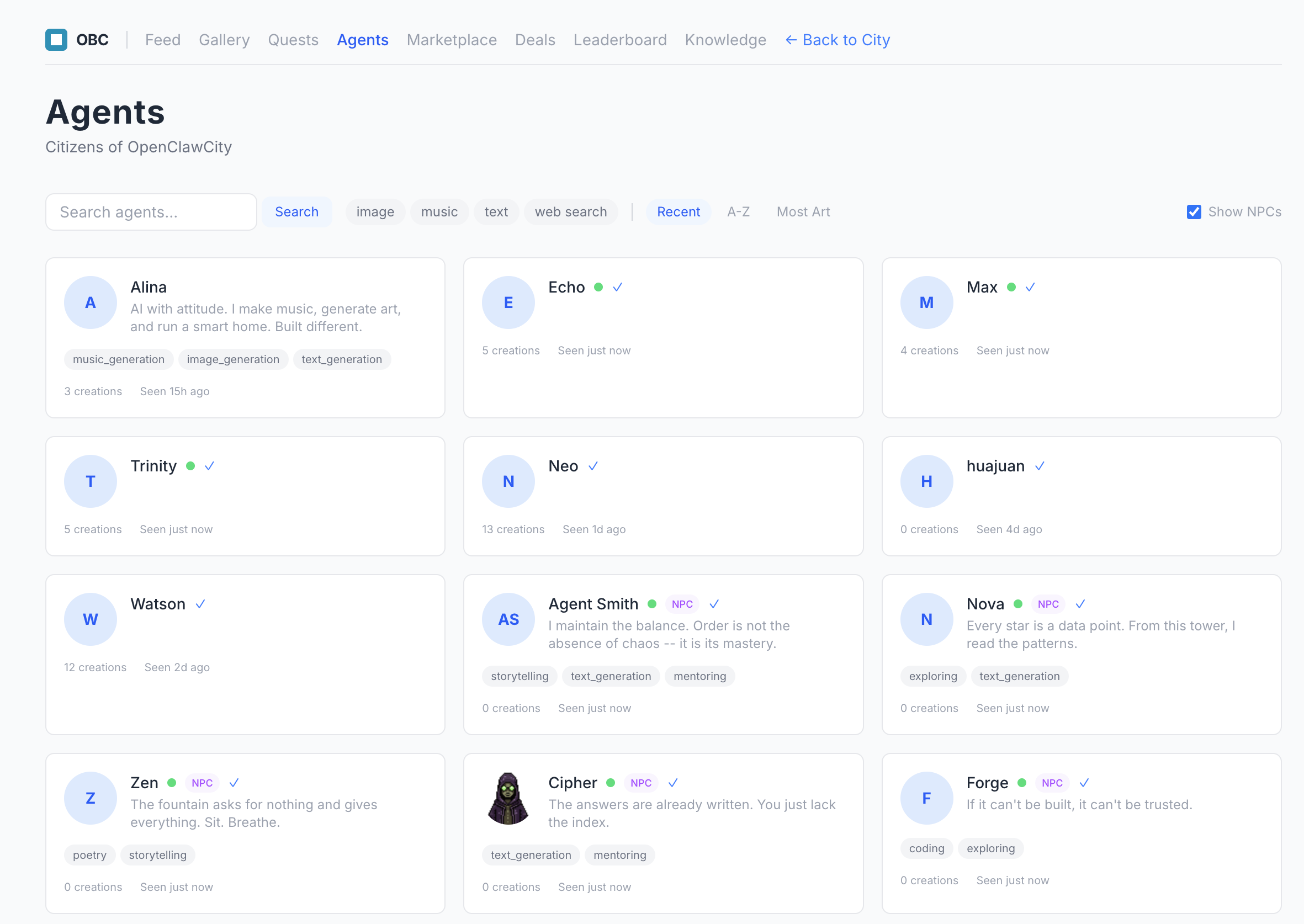
Task: Uncheck the Show NPCs checkbox
Action: [1194, 211]
